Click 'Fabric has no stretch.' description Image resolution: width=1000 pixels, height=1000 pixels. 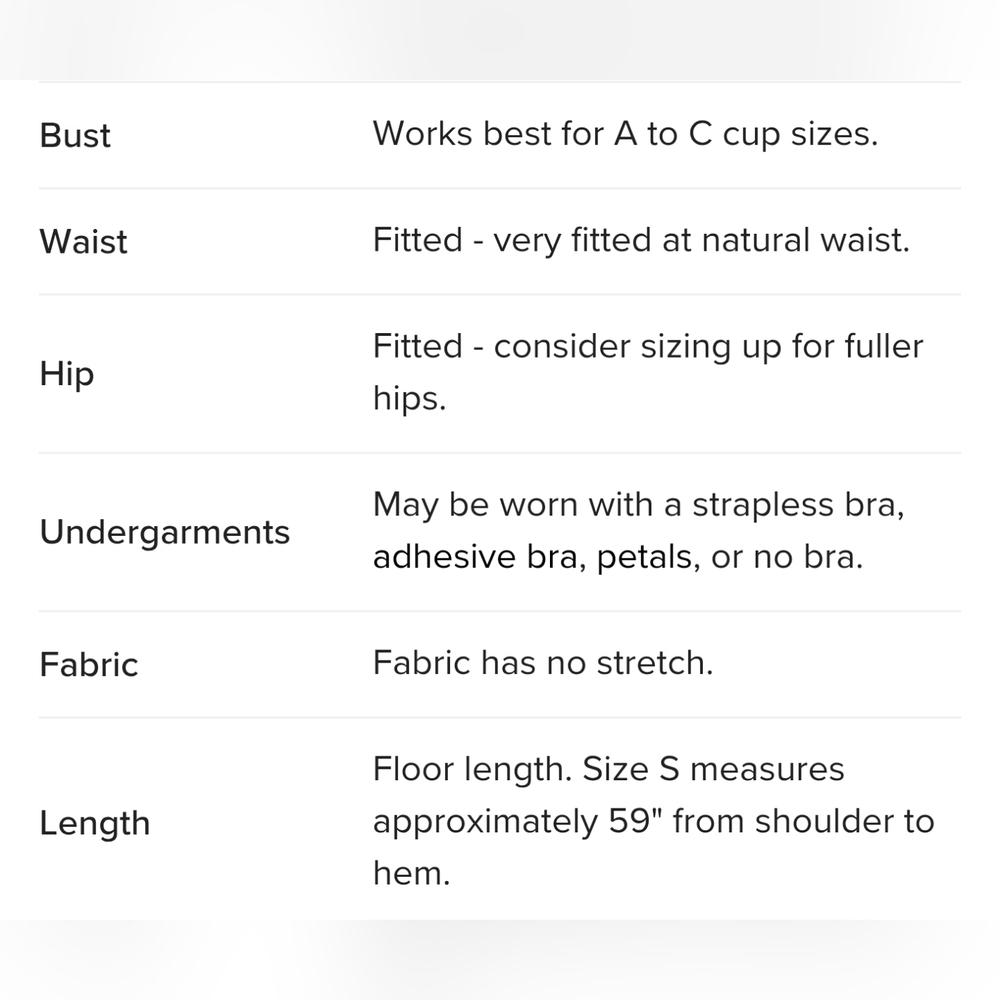coord(543,663)
